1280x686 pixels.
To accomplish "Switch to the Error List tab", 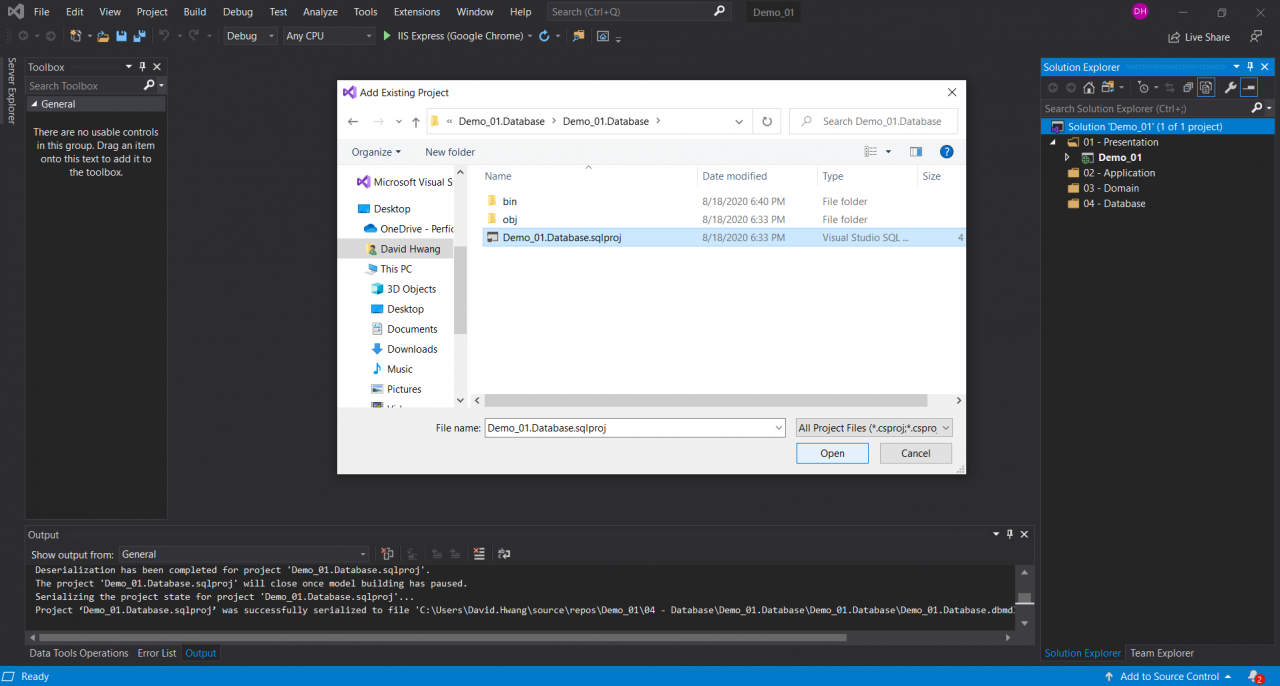I will (x=156, y=653).
